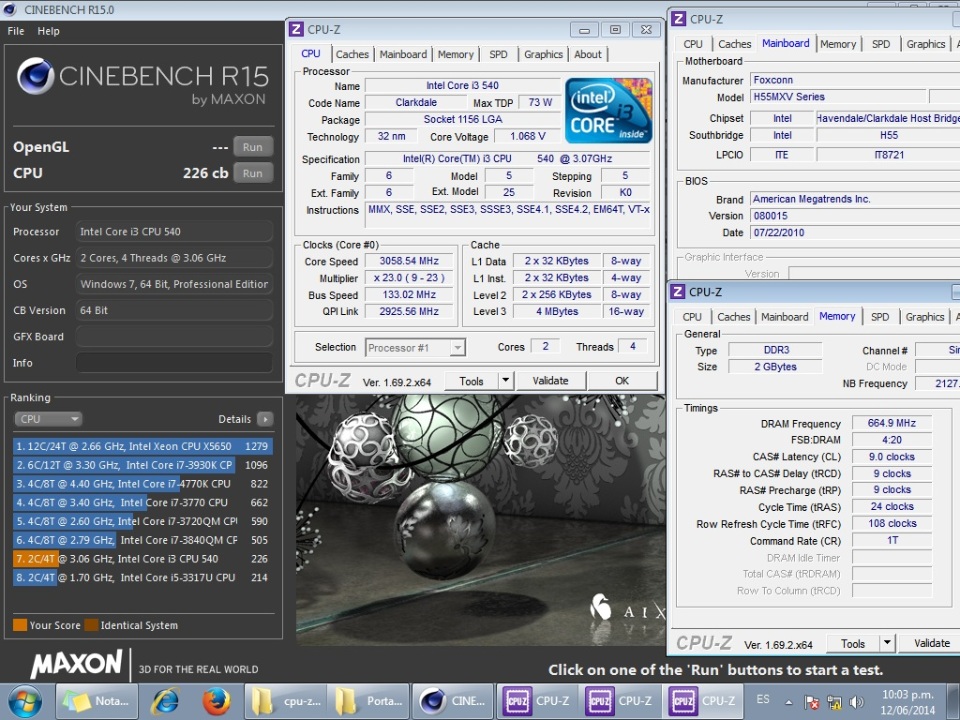
Task: Click Validate in front CPU-Z window
Action: click(x=550, y=381)
